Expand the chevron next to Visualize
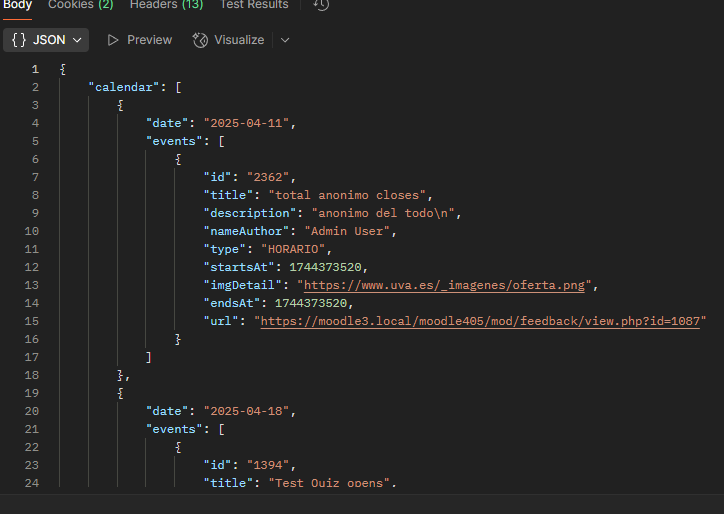 coord(285,40)
